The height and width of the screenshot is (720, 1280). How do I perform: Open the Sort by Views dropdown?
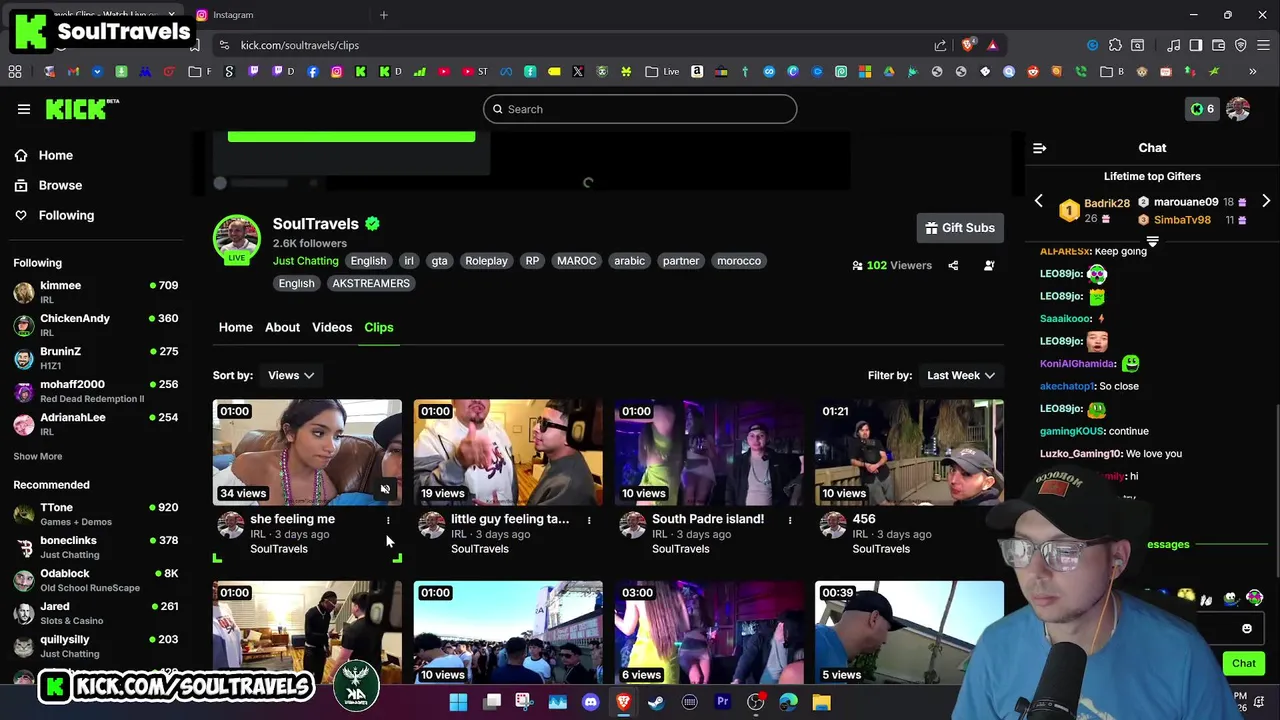click(291, 375)
